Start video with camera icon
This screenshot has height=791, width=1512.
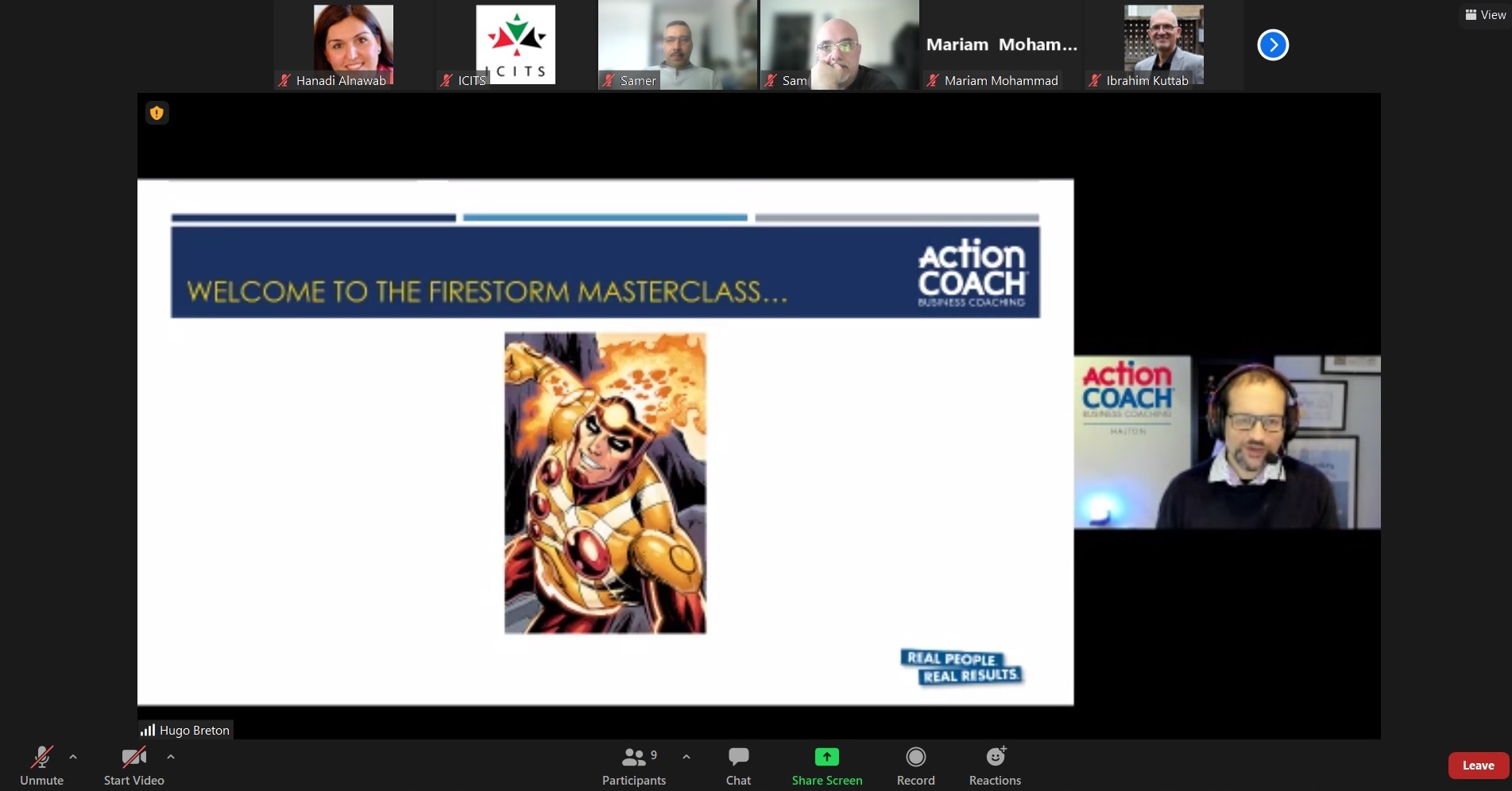tap(133, 766)
